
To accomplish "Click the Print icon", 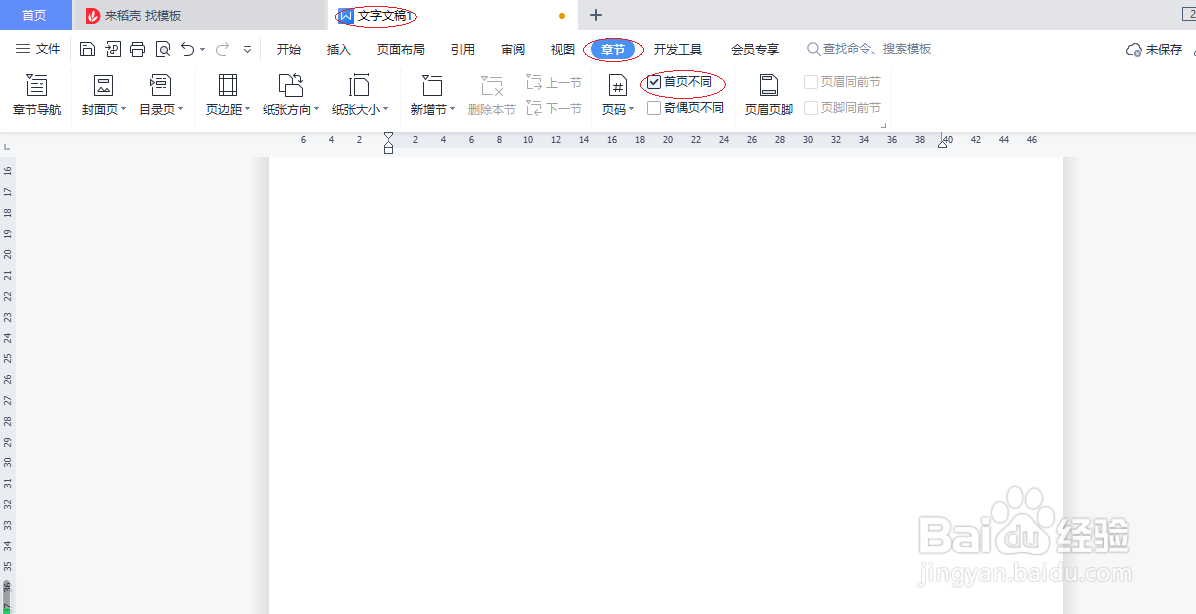I will [136, 48].
